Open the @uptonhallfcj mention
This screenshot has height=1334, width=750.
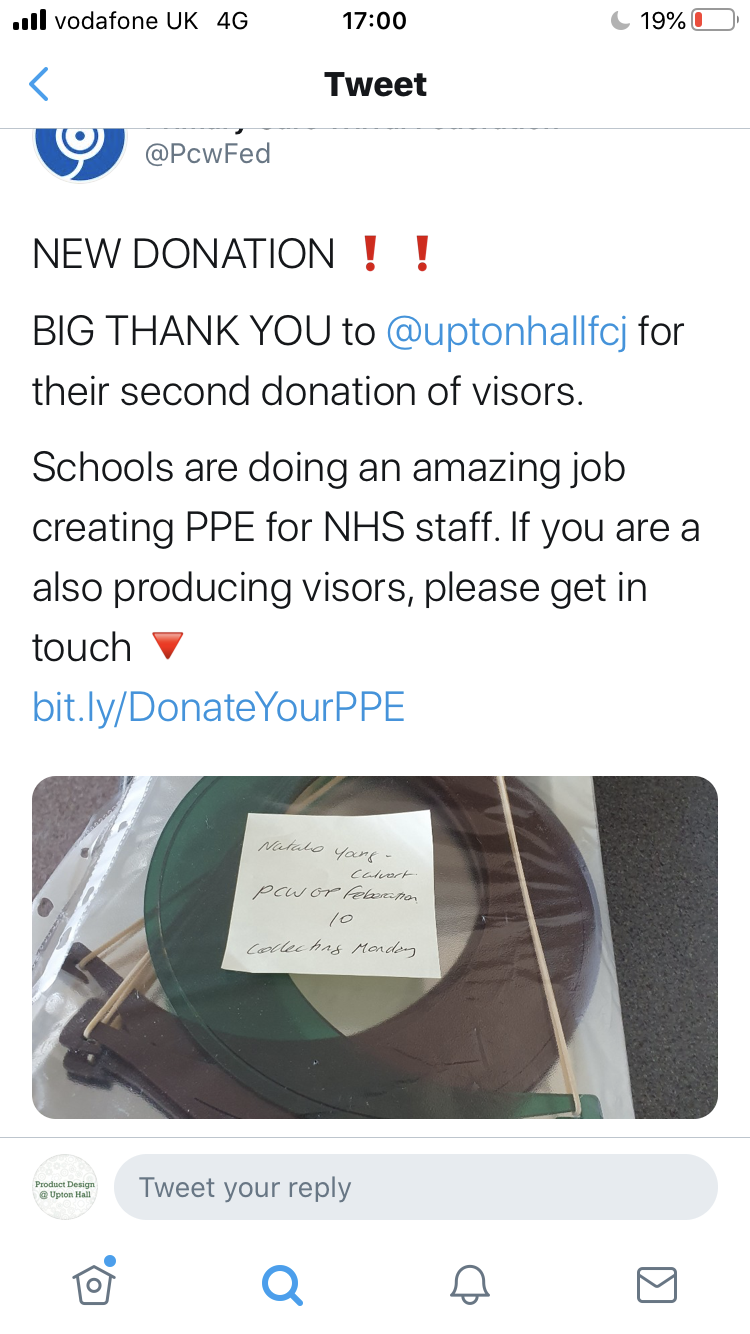[507, 332]
